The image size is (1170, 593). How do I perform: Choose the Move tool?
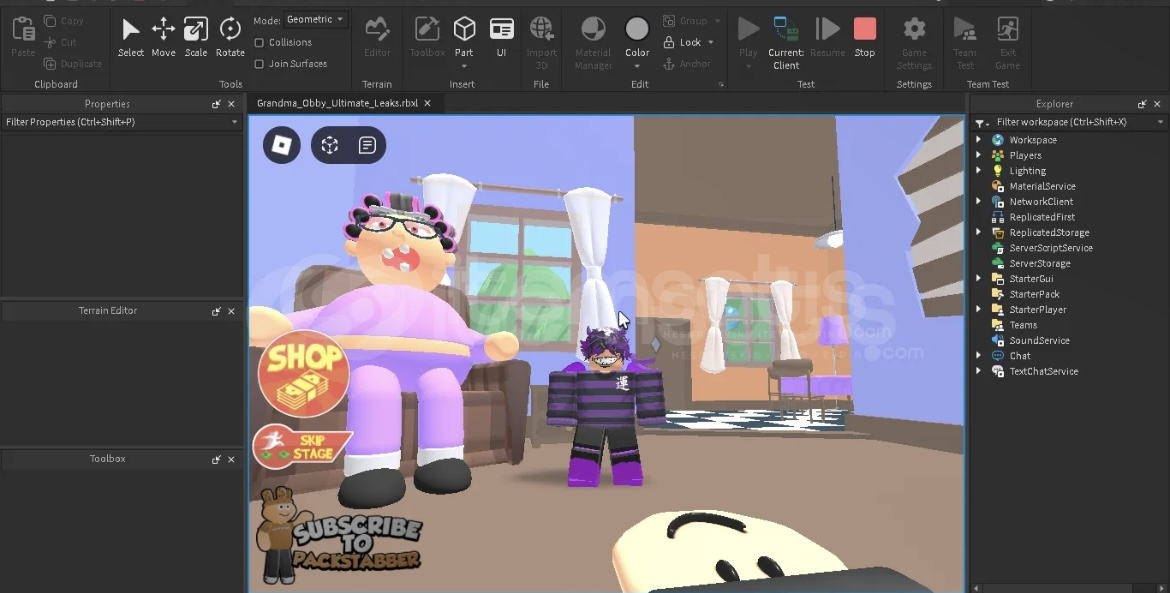163,37
